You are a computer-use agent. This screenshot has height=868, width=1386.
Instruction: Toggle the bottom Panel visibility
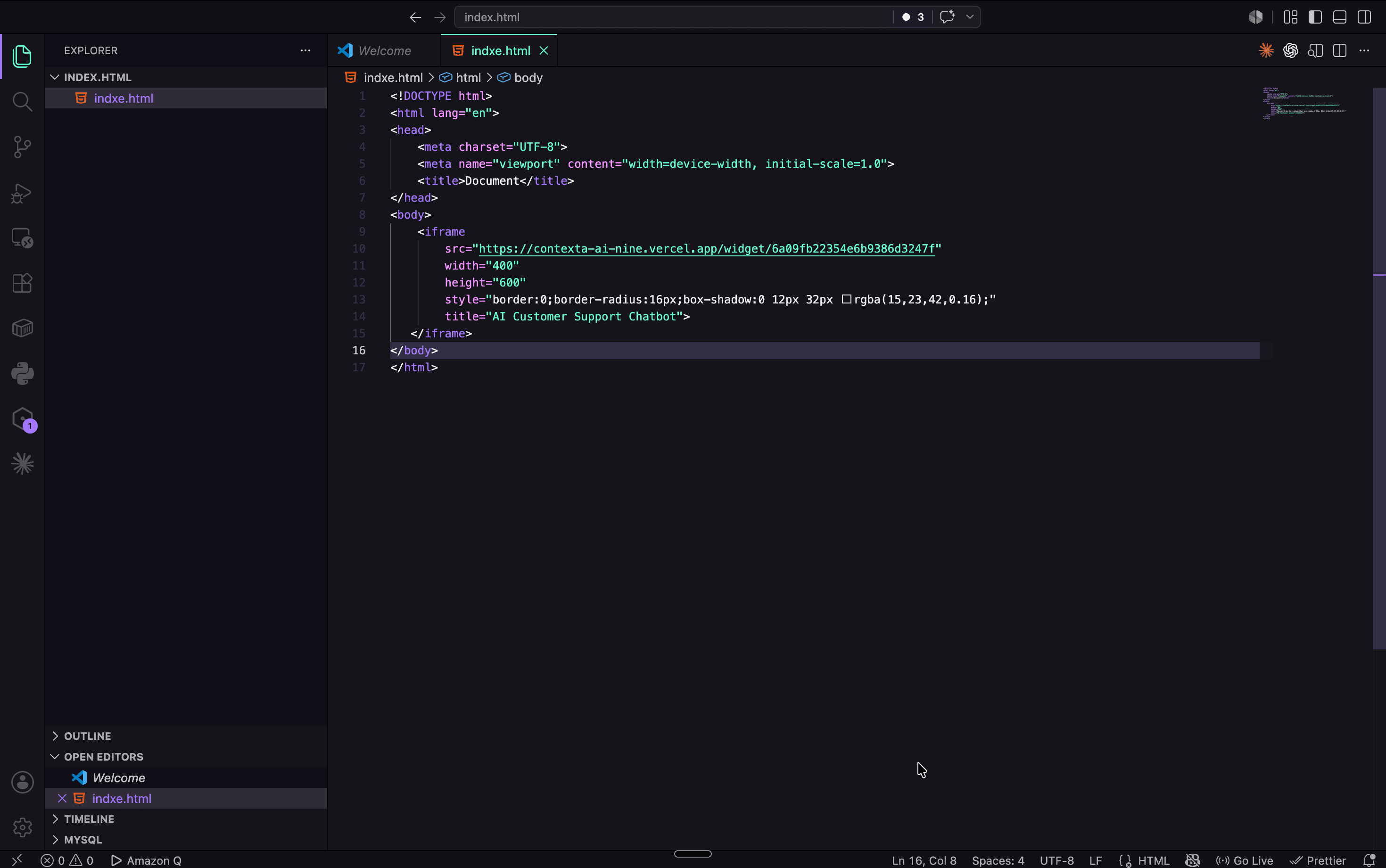[1339, 17]
